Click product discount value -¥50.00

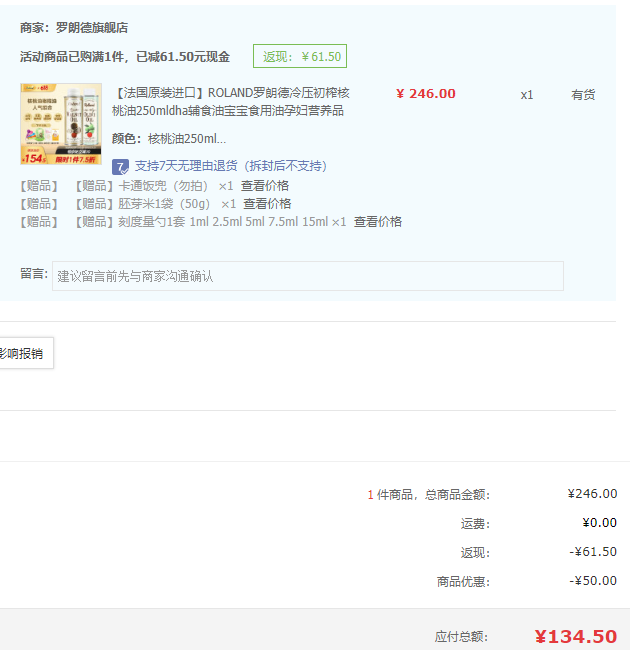(x=593, y=581)
